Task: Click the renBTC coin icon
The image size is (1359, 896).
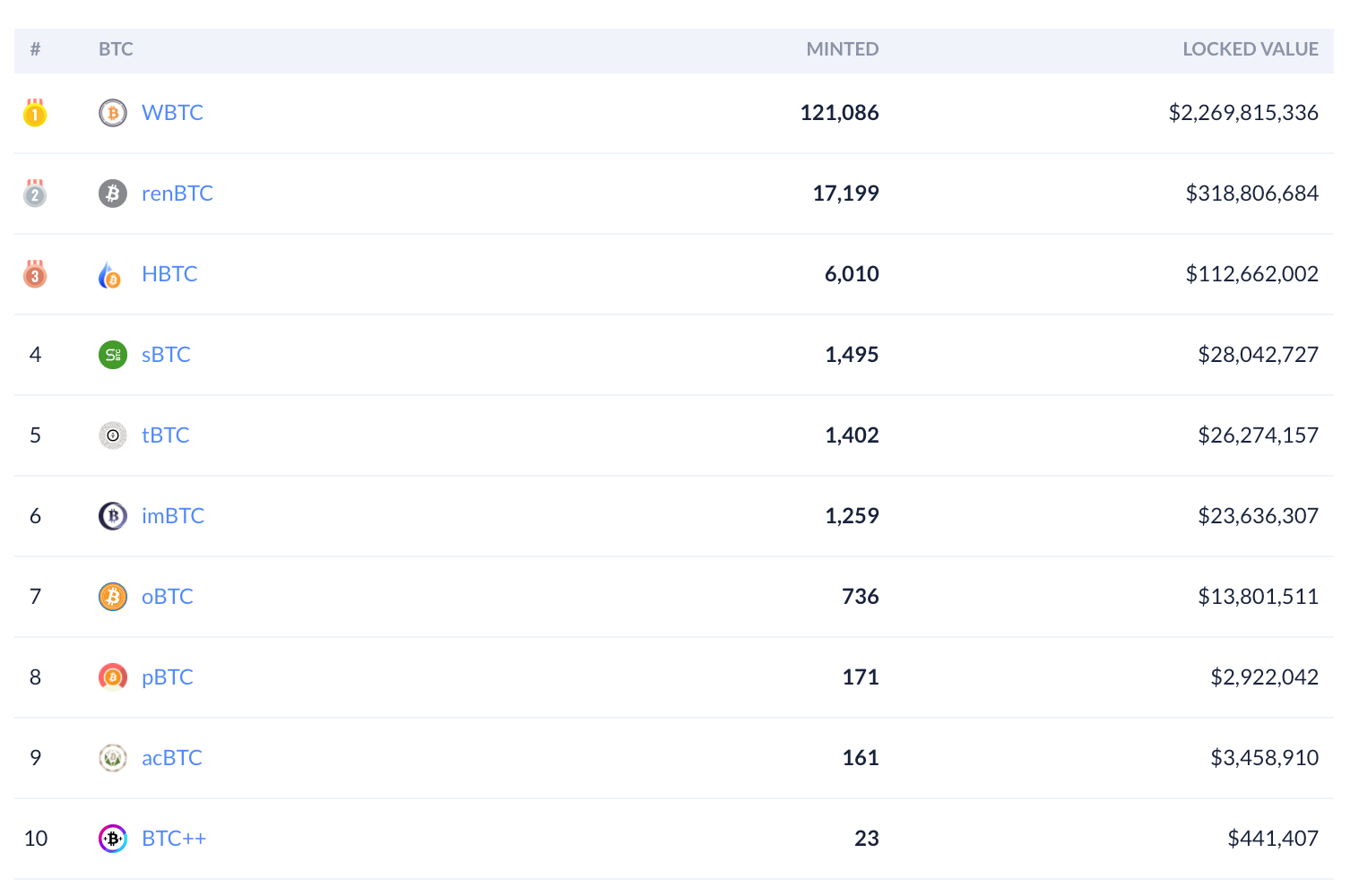Action: 112,194
